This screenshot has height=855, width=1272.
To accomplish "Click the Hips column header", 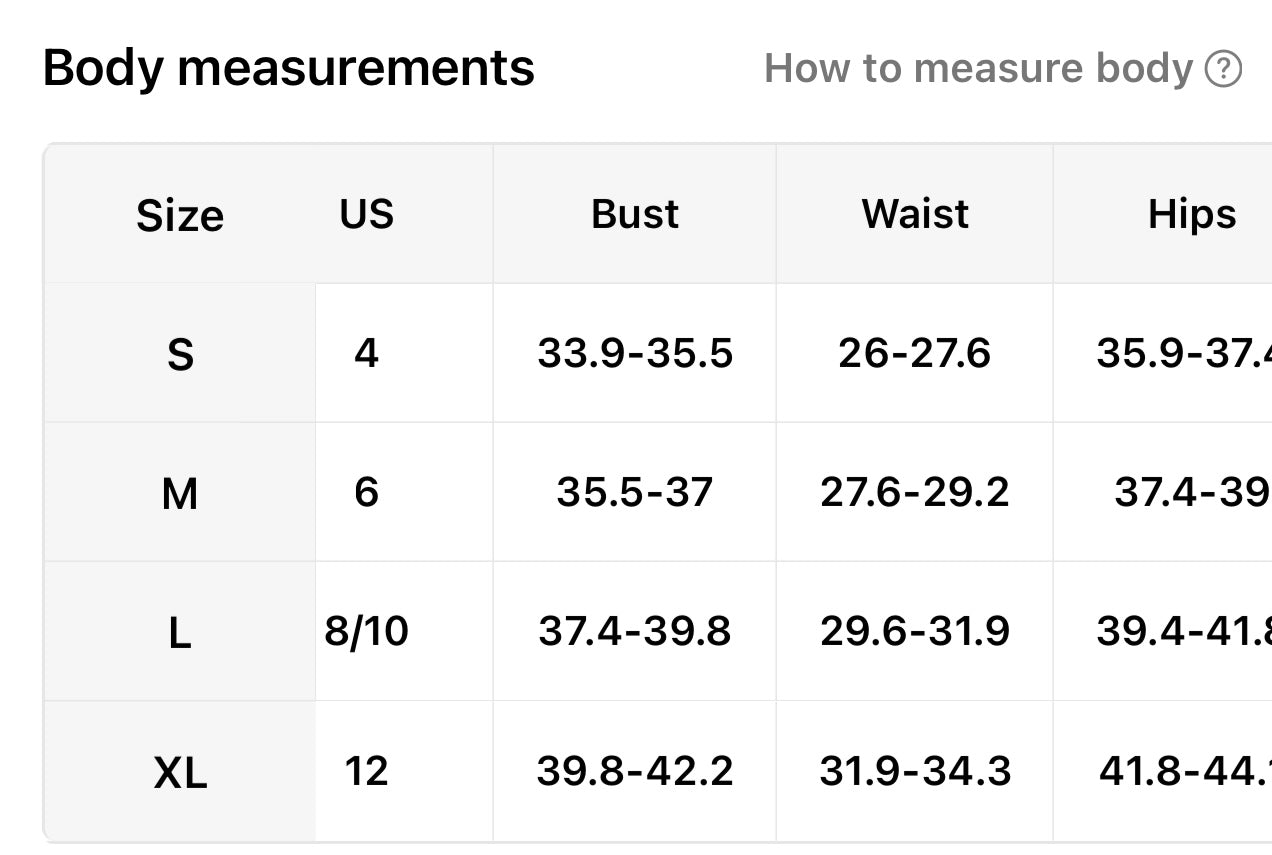I will pyautogui.click(x=1191, y=214).
